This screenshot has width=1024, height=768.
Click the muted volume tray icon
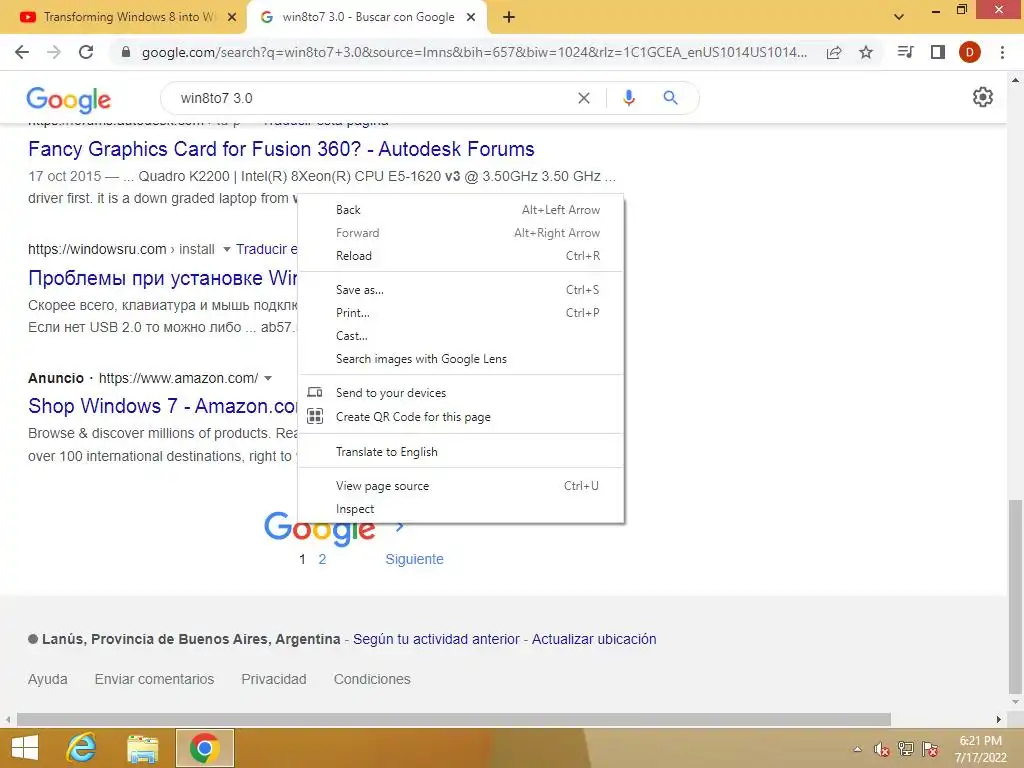coord(882,750)
